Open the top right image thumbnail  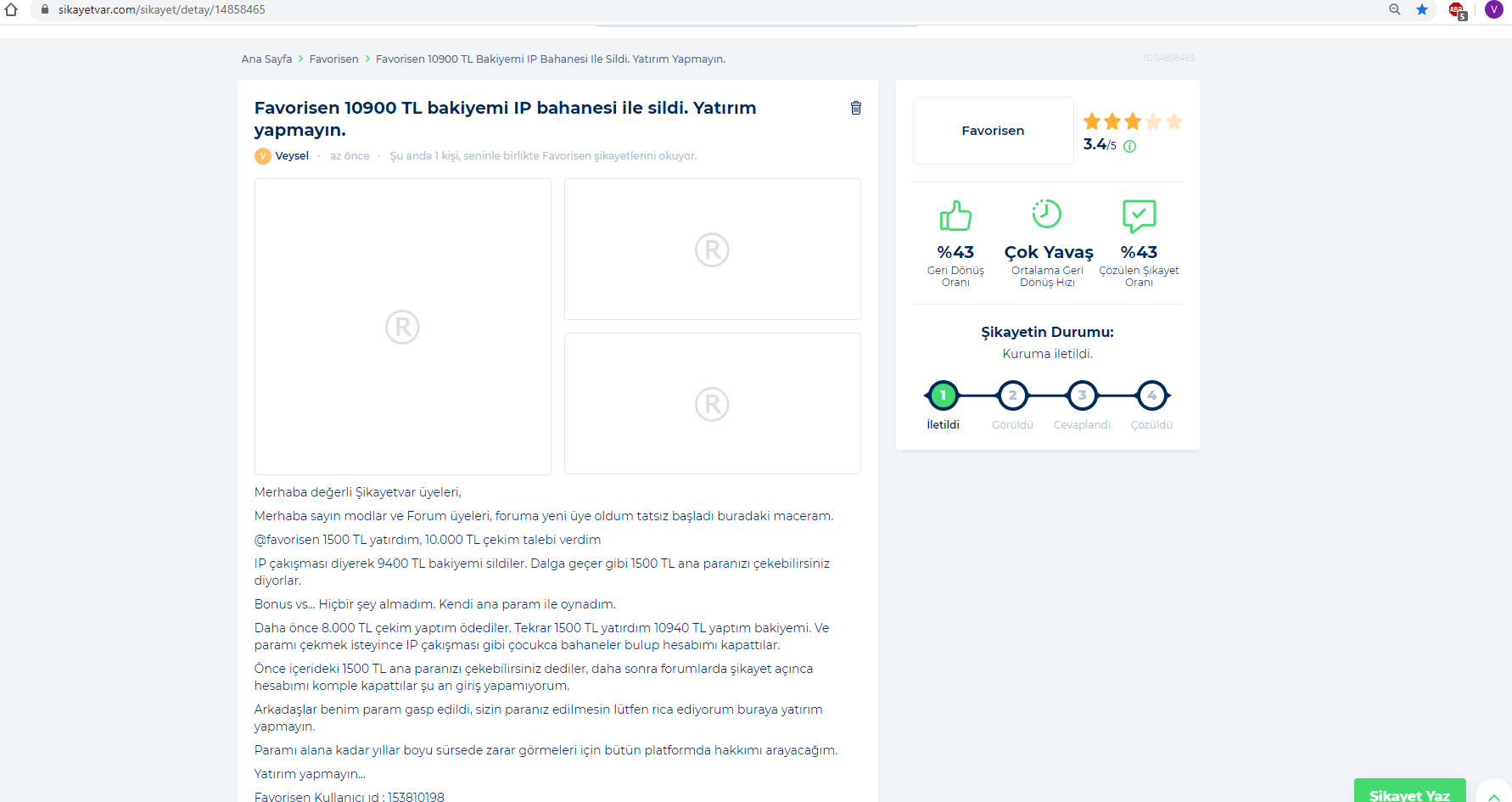point(713,250)
